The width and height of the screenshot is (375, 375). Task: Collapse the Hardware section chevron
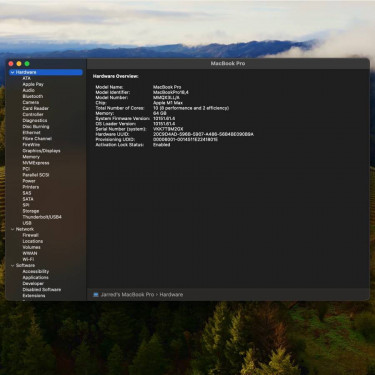click(x=12, y=72)
